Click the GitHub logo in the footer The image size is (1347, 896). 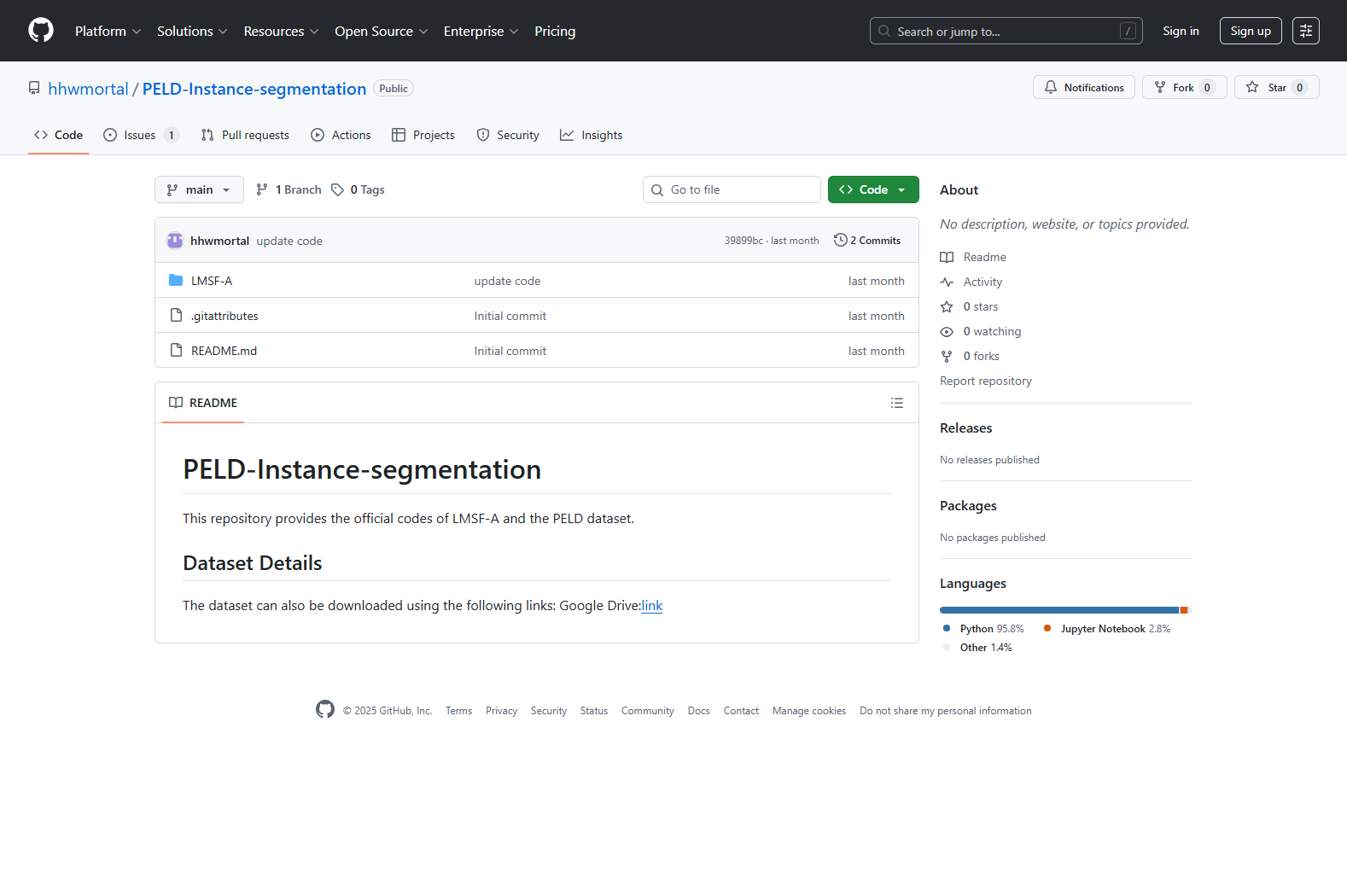(325, 710)
